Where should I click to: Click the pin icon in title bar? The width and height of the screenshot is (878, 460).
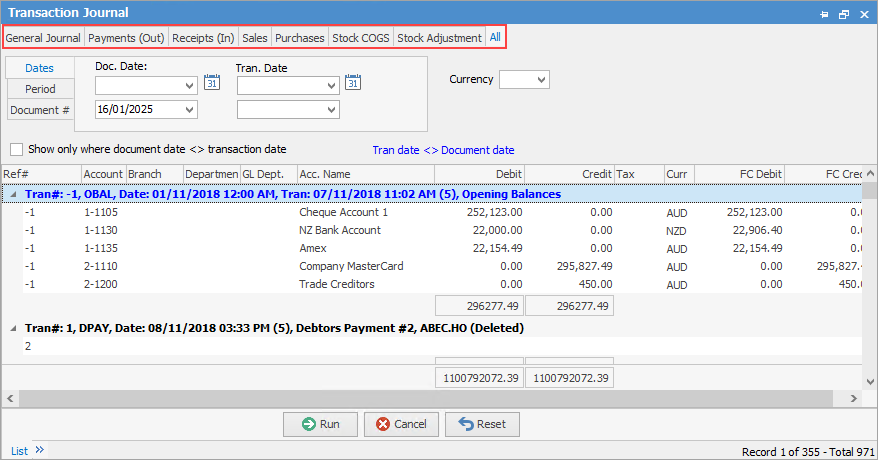click(x=824, y=14)
